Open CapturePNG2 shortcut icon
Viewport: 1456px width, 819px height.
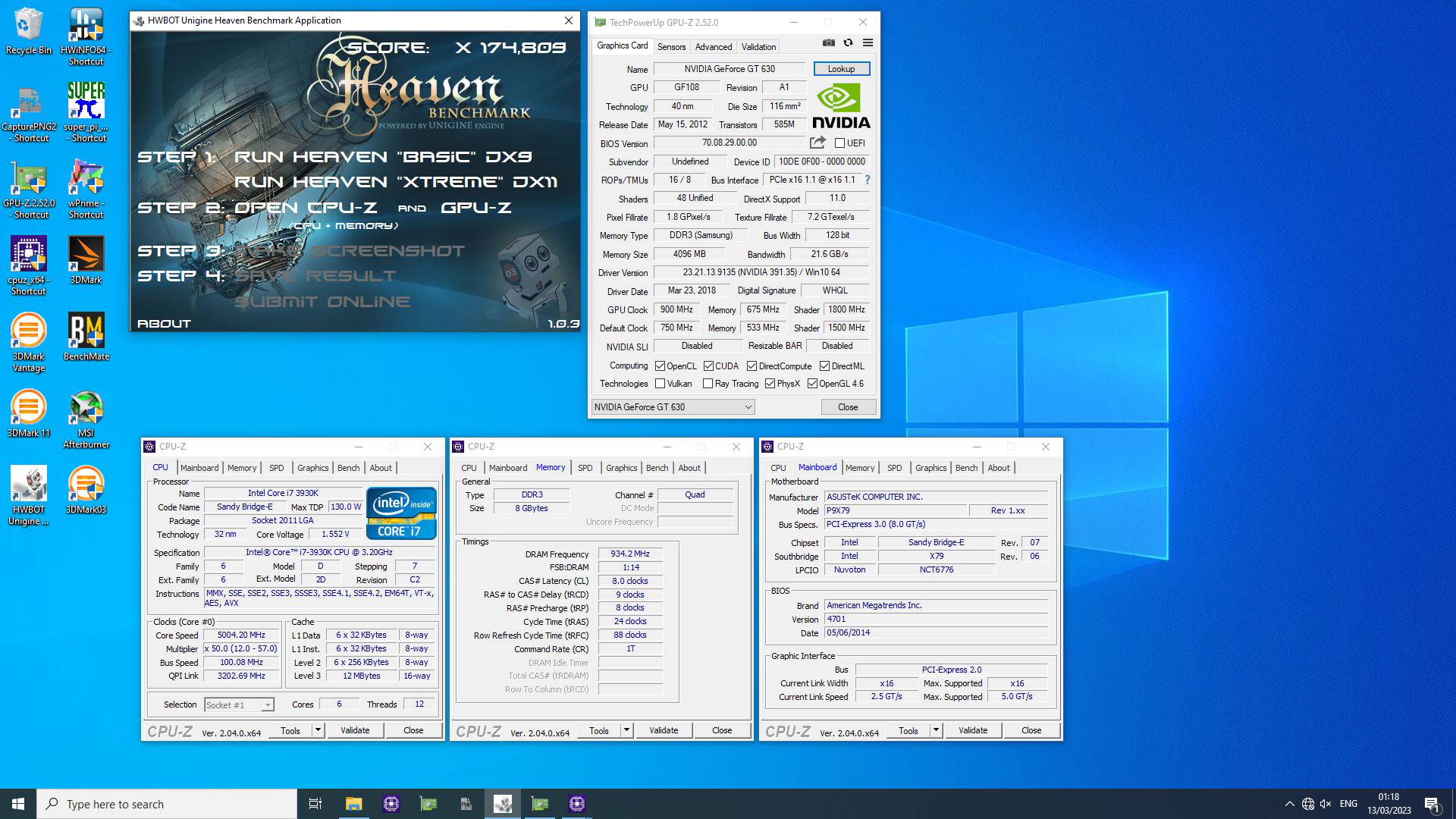(x=29, y=113)
